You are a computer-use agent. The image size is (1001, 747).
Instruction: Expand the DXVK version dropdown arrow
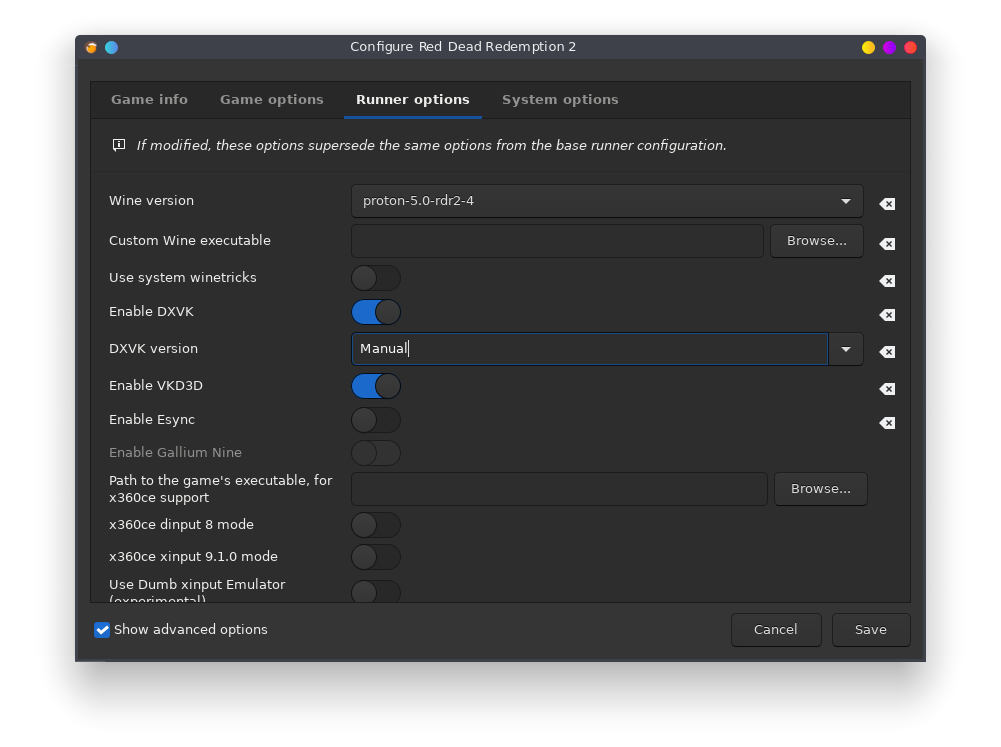846,349
